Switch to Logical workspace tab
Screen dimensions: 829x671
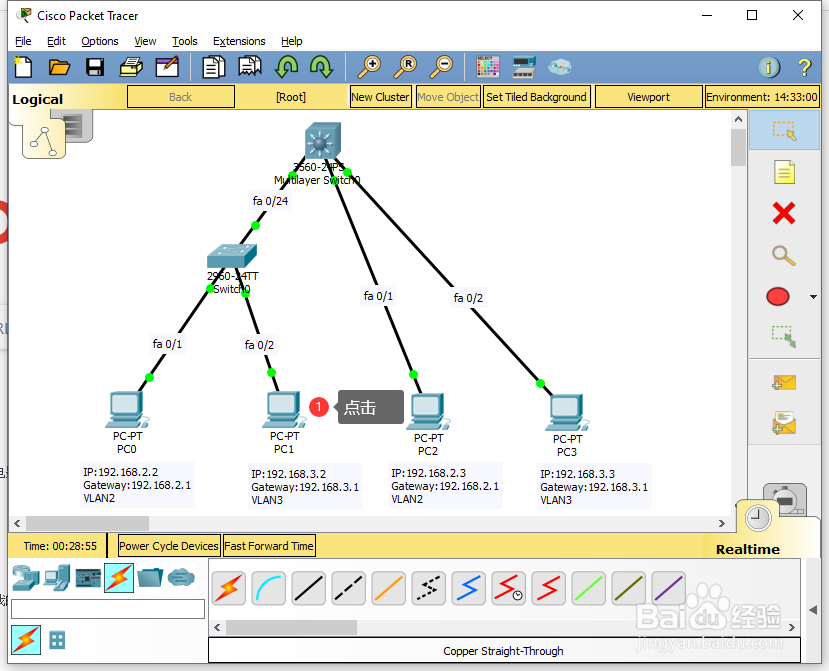pos(38,99)
